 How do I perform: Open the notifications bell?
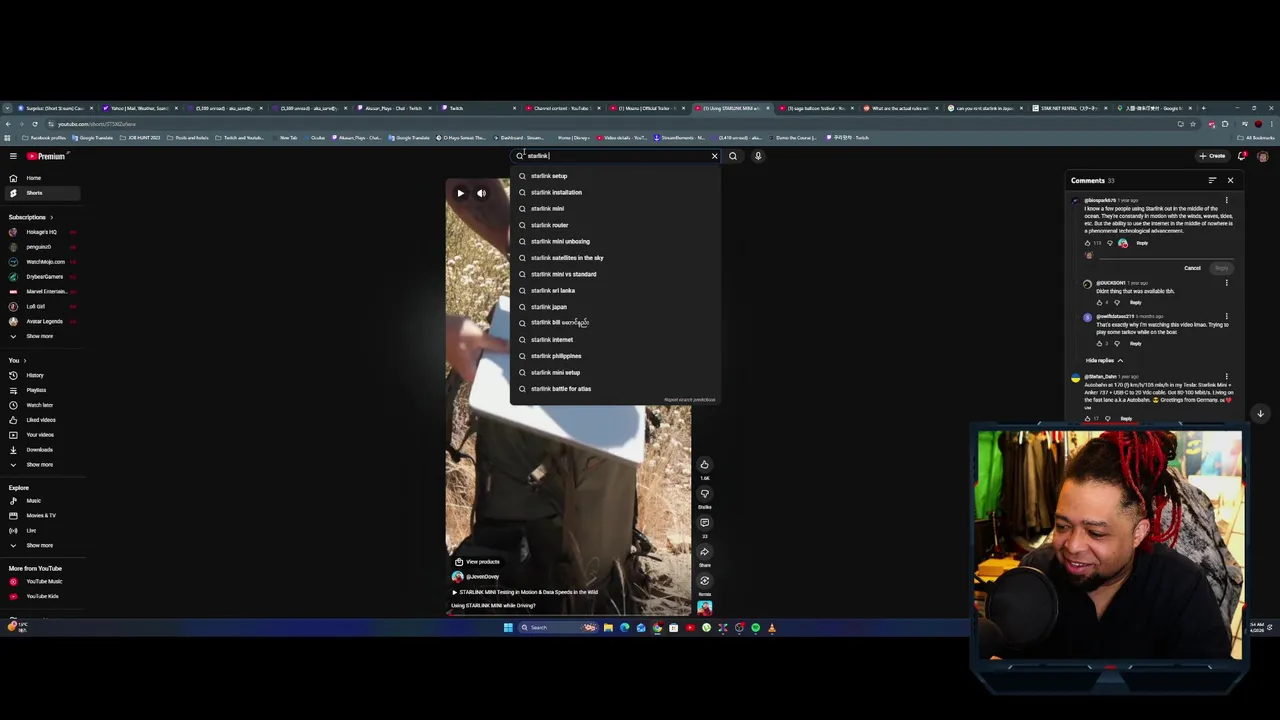tap(1242, 156)
